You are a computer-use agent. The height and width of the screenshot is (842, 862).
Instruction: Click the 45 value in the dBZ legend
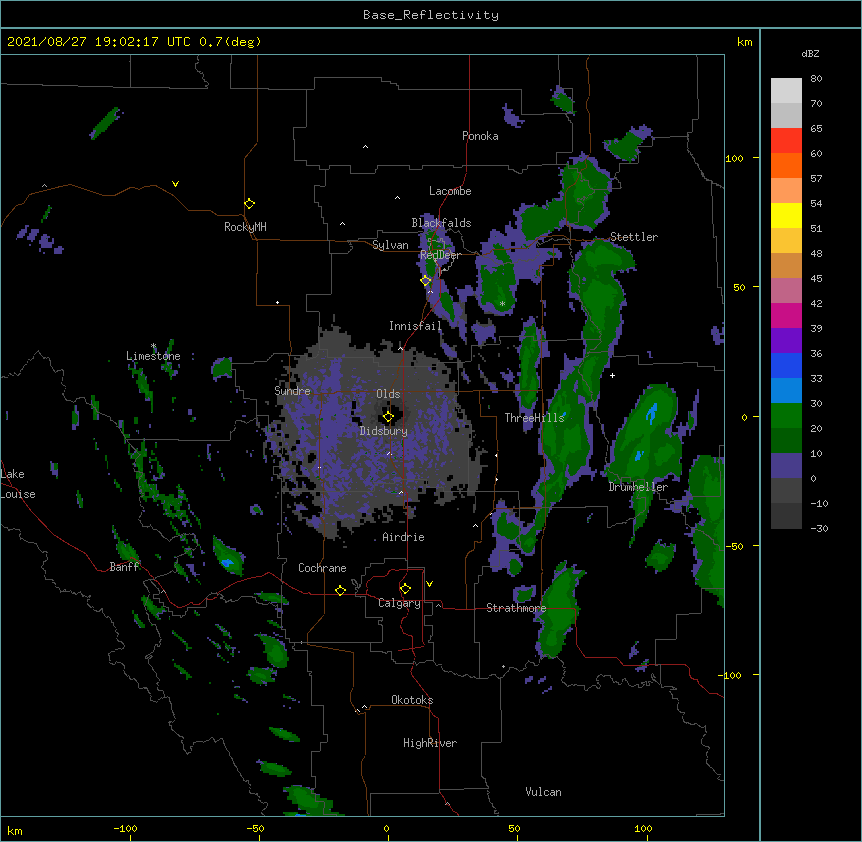[x=816, y=279]
